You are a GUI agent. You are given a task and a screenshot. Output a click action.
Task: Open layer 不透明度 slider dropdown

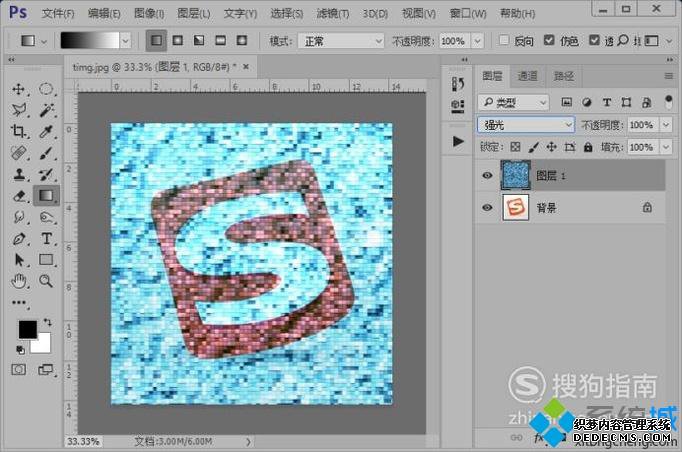click(x=666, y=125)
